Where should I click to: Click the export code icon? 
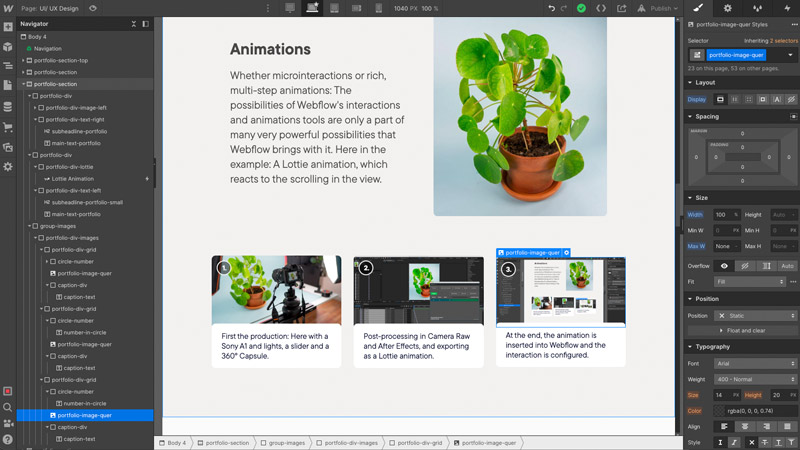601,8
